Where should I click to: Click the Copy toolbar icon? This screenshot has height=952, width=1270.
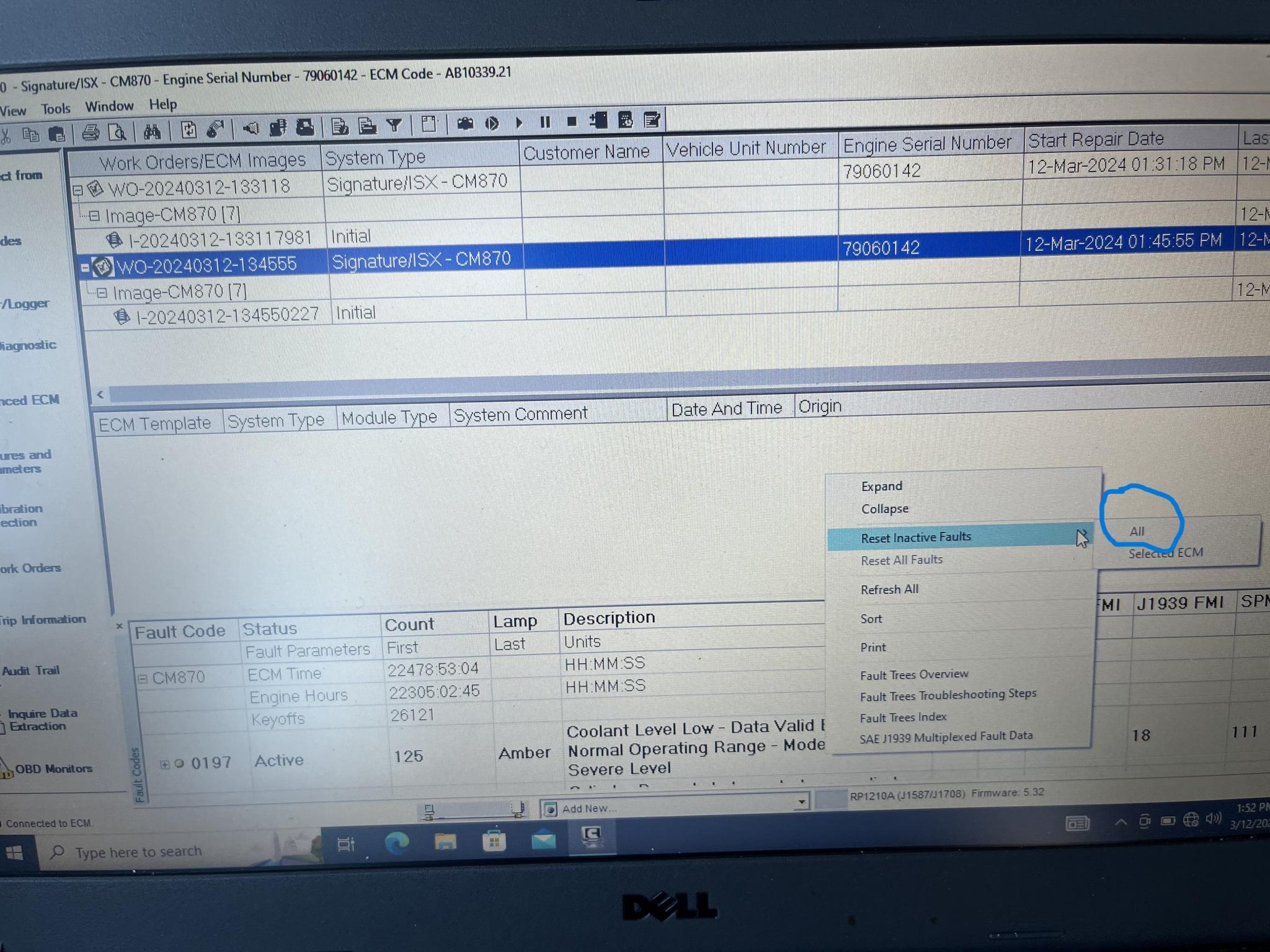30,134
